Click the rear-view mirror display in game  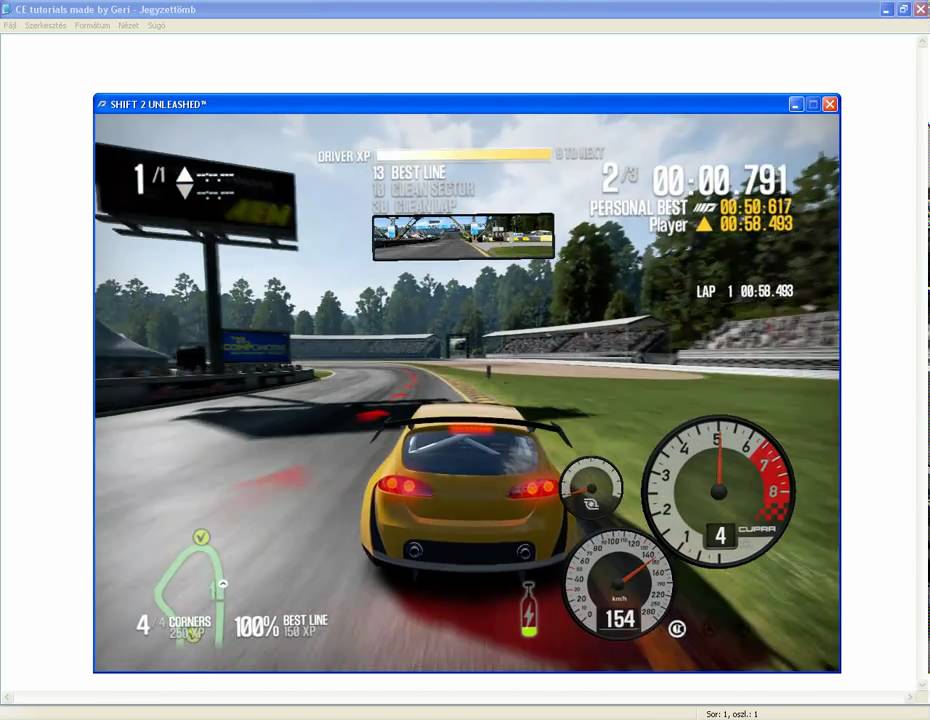click(x=463, y=237)
